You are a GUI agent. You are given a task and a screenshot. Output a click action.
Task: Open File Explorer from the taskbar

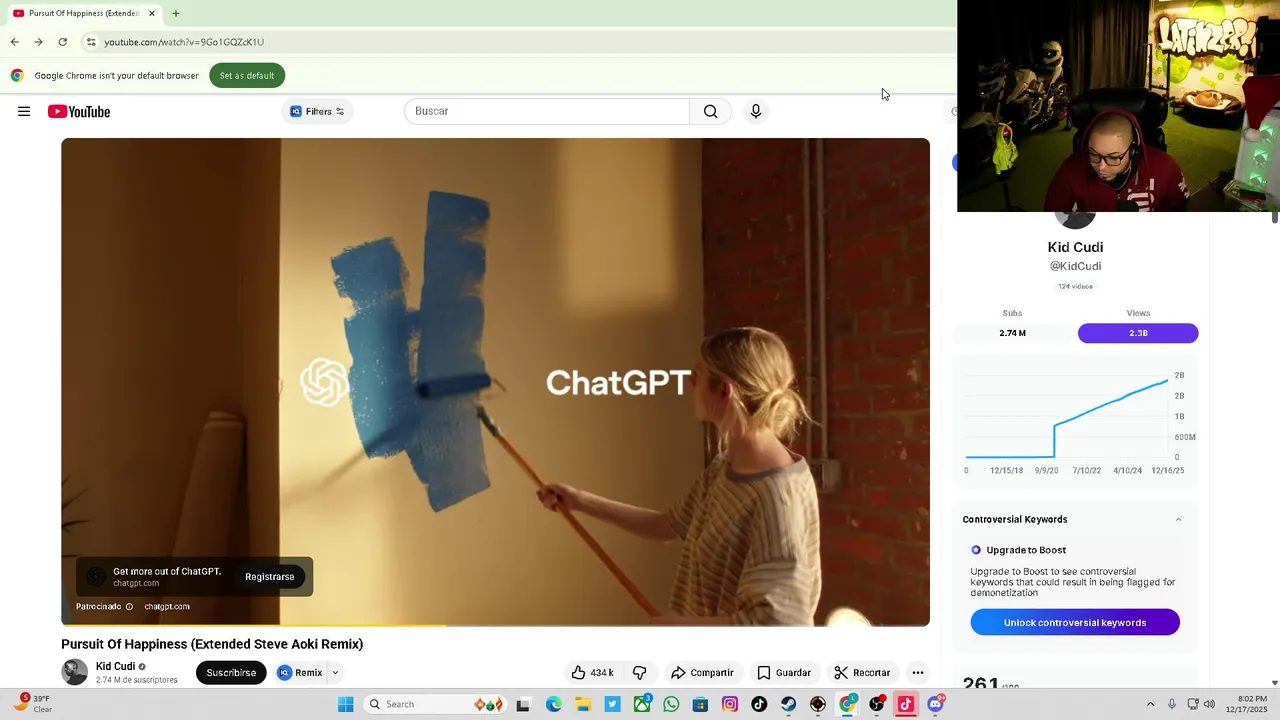click(x=583, y=704)
